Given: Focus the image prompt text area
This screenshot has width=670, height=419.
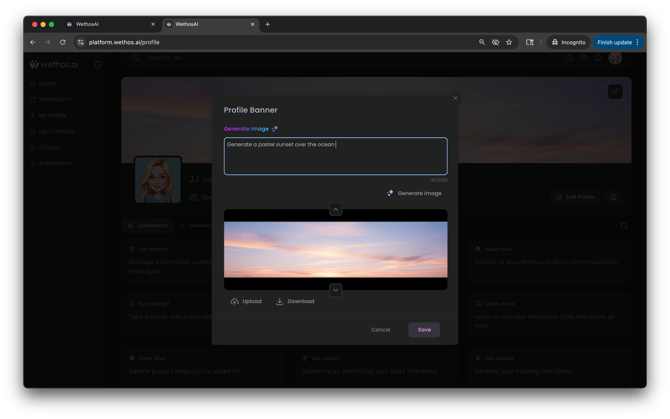Looking at the screenshot, I should 335,156.
